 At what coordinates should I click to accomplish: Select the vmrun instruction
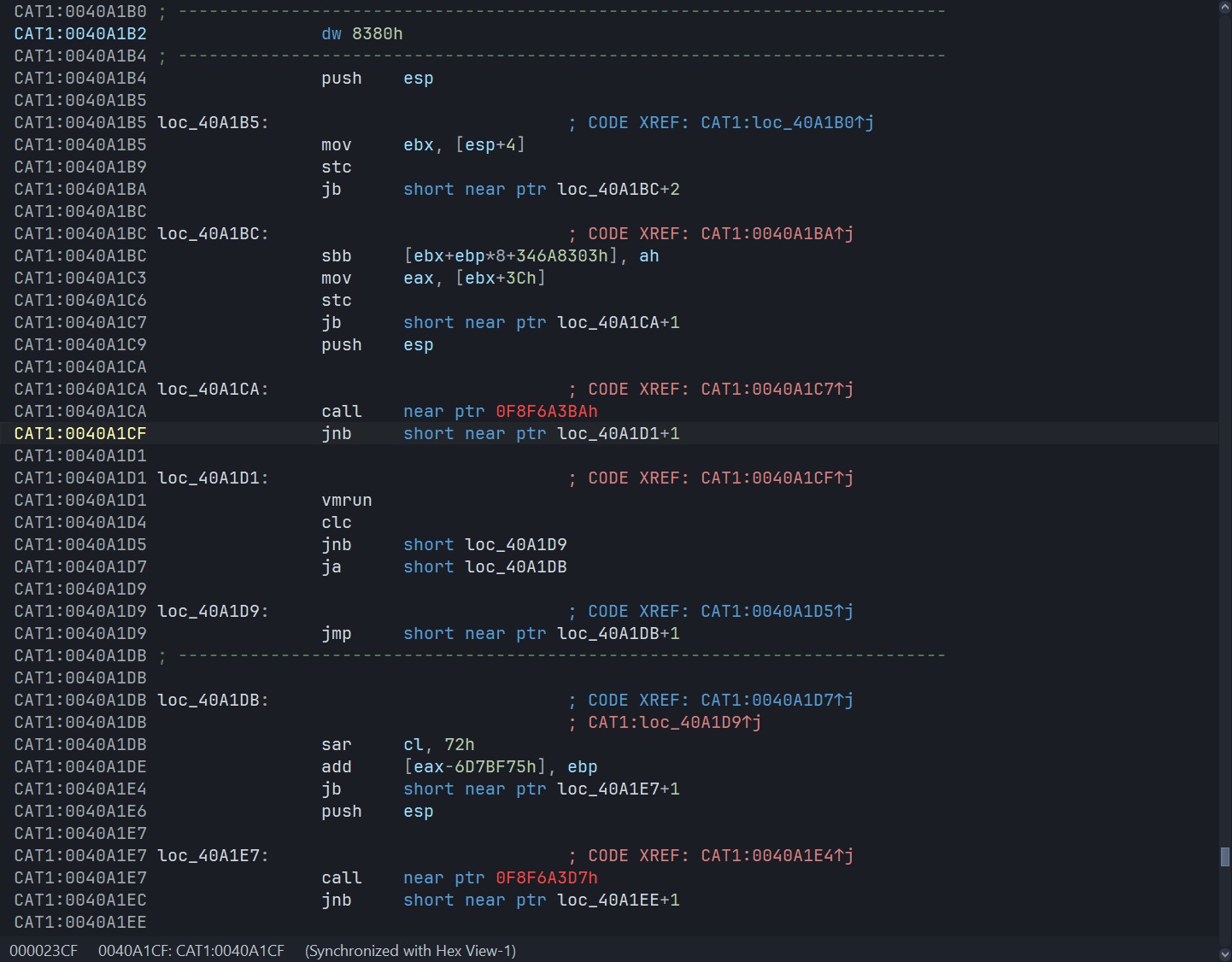(x=346, y=501)
